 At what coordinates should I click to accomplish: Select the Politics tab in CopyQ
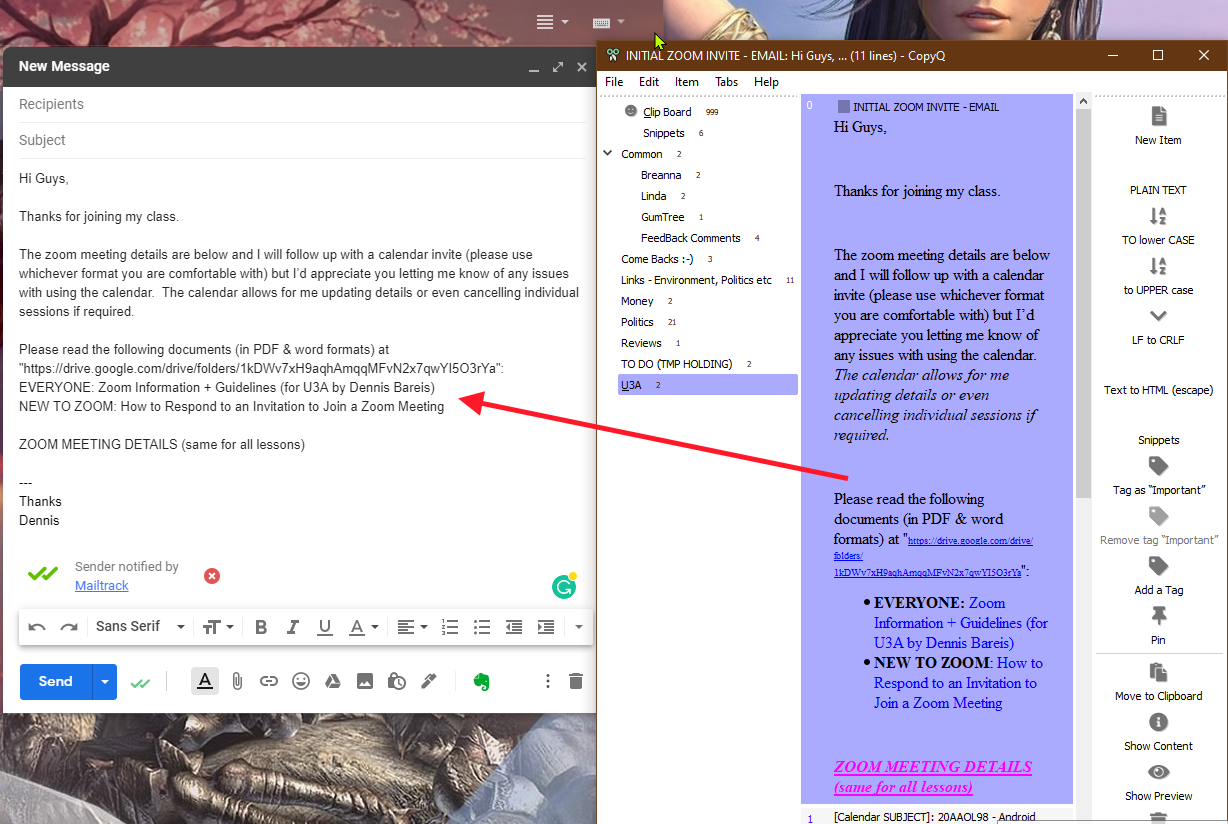click(x=637, y=322)
